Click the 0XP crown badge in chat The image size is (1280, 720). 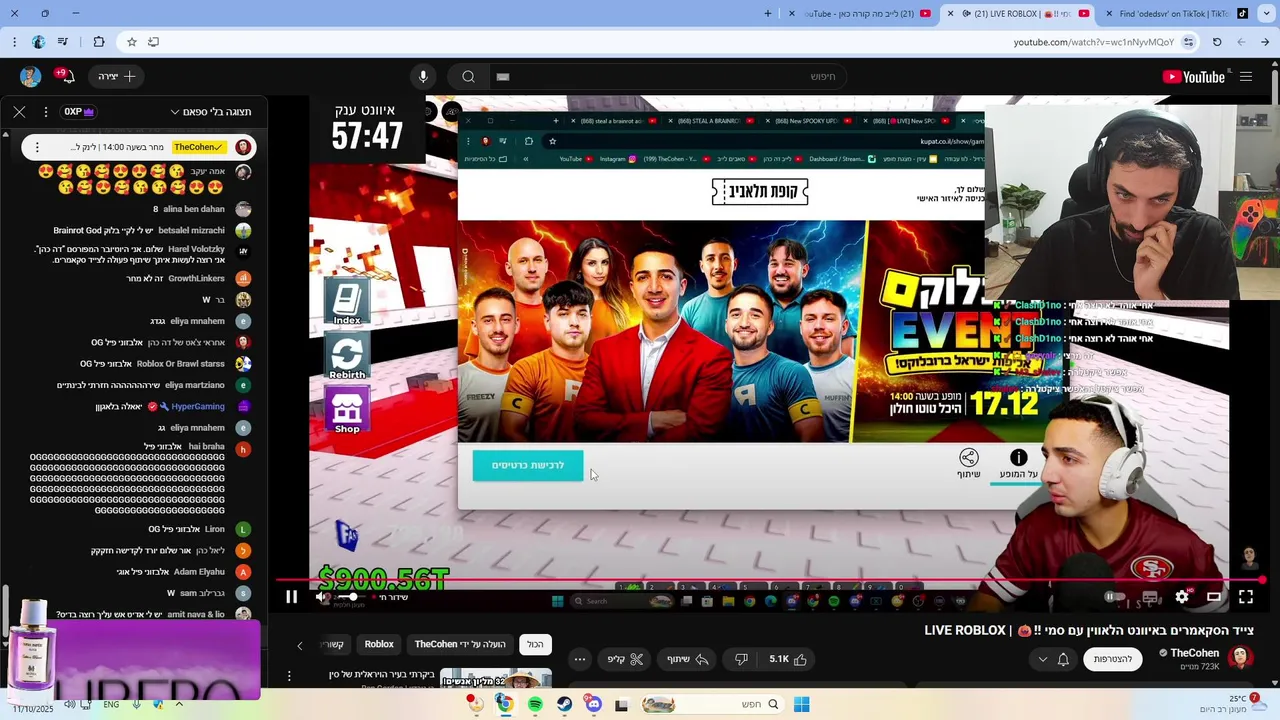click(79, 112)
